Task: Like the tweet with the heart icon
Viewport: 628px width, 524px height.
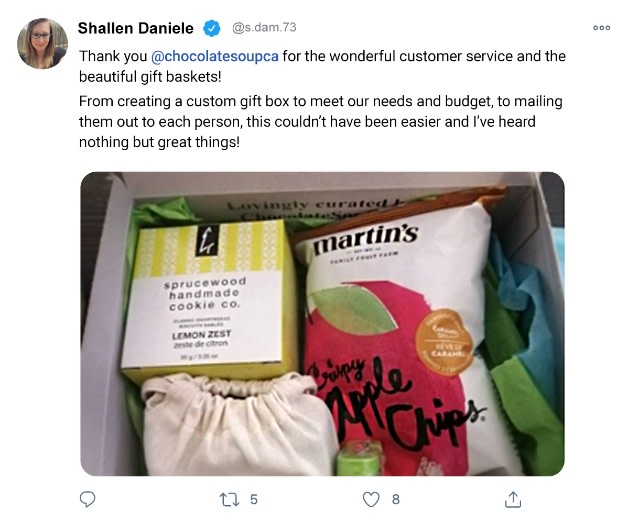Action: [x=371, y=499]
